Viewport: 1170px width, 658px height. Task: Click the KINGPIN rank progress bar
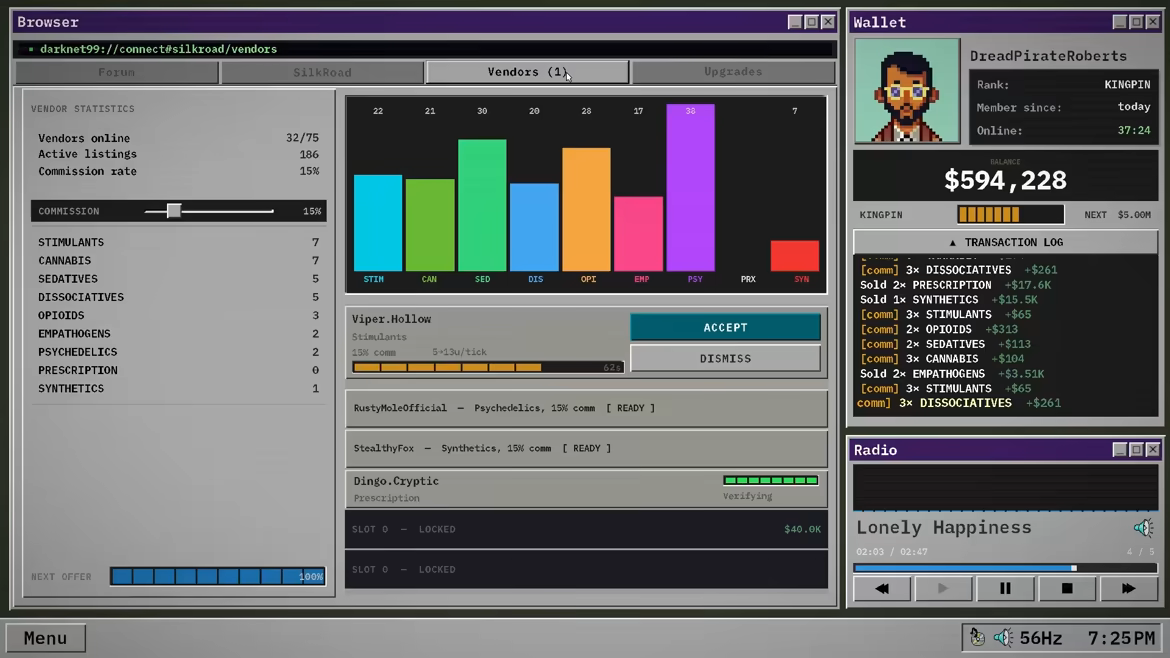1010,215
